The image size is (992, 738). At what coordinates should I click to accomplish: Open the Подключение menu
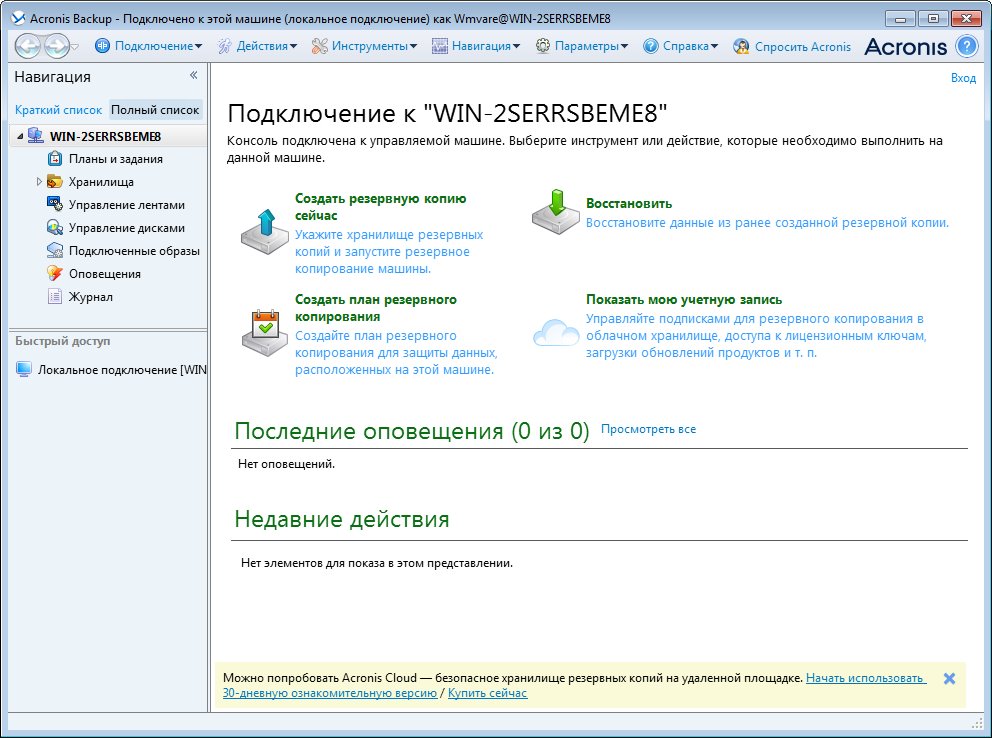tap(148, 46)
